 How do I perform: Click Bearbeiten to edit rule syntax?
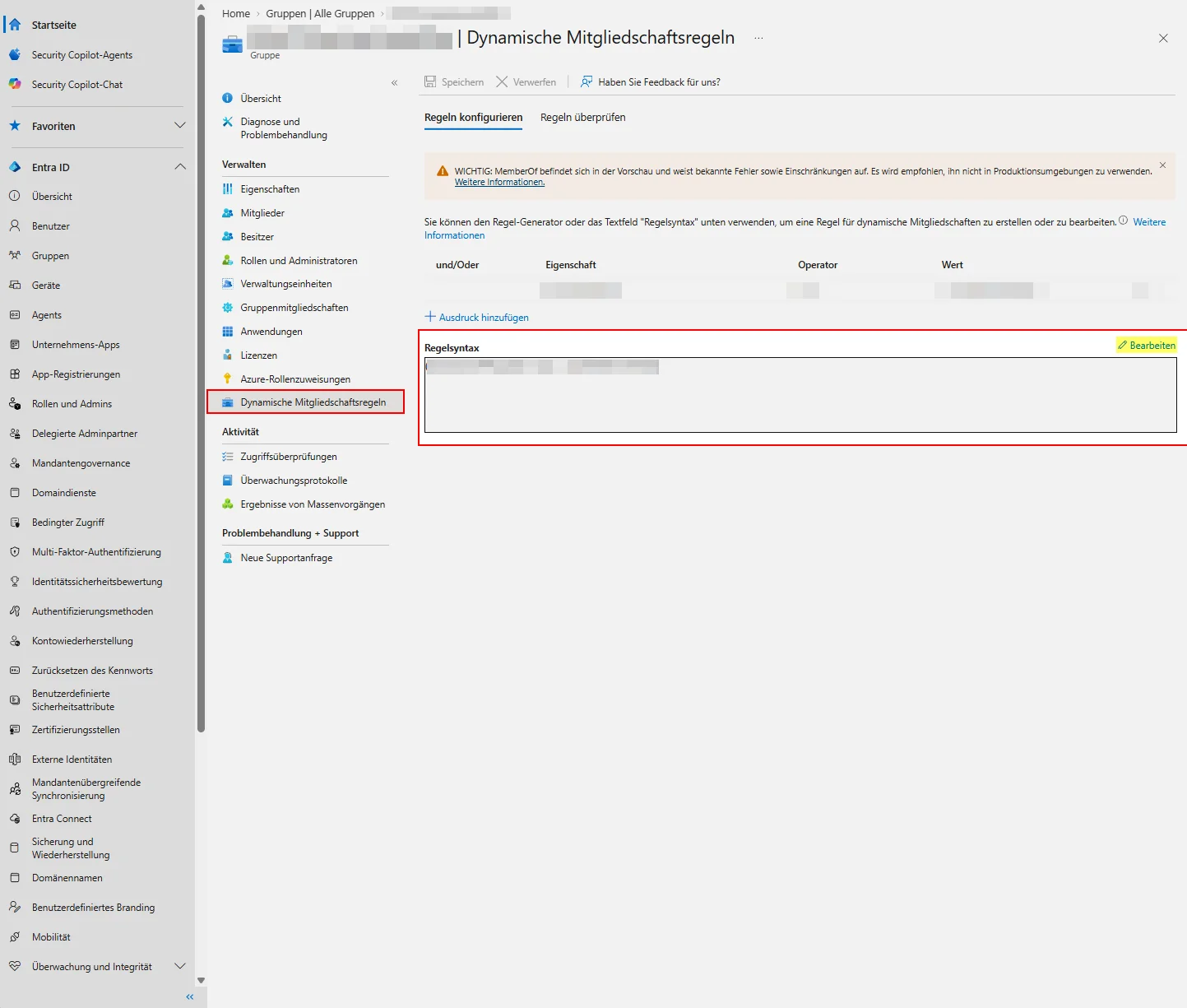point(1147,346)
